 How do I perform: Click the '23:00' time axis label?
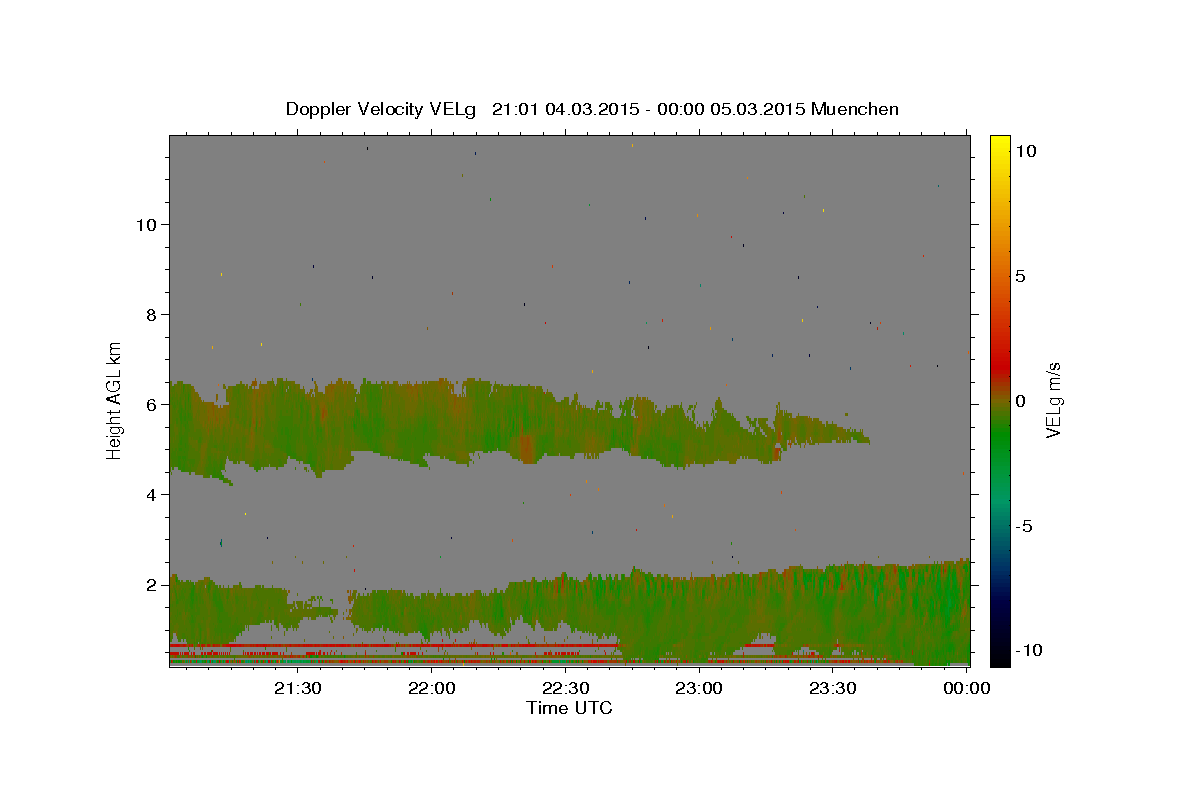click(698, 688)
